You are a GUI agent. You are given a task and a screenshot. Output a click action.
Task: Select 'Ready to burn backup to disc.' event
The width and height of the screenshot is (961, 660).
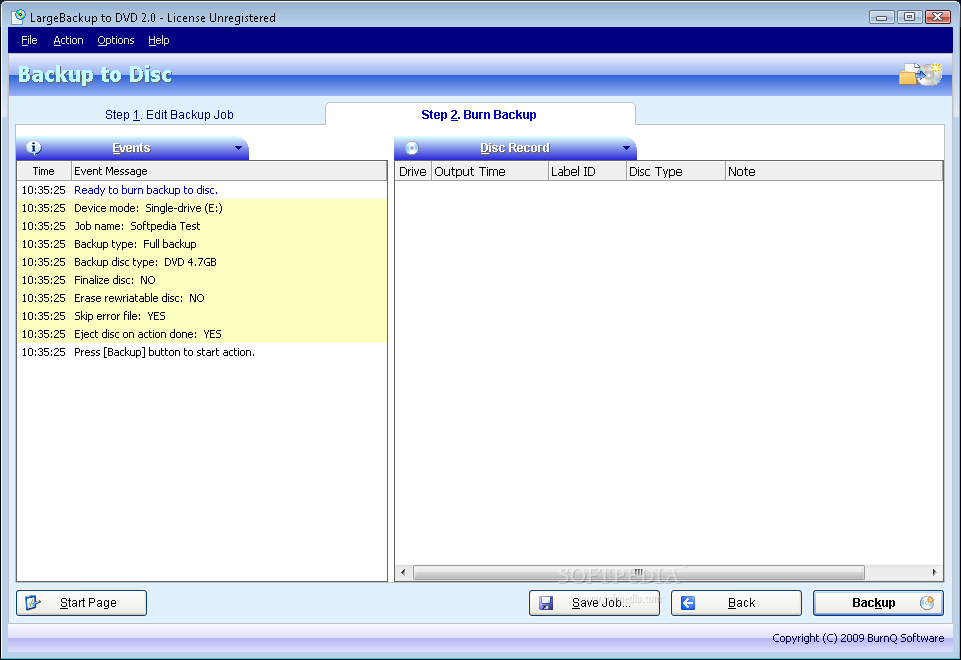pos(202,190)
